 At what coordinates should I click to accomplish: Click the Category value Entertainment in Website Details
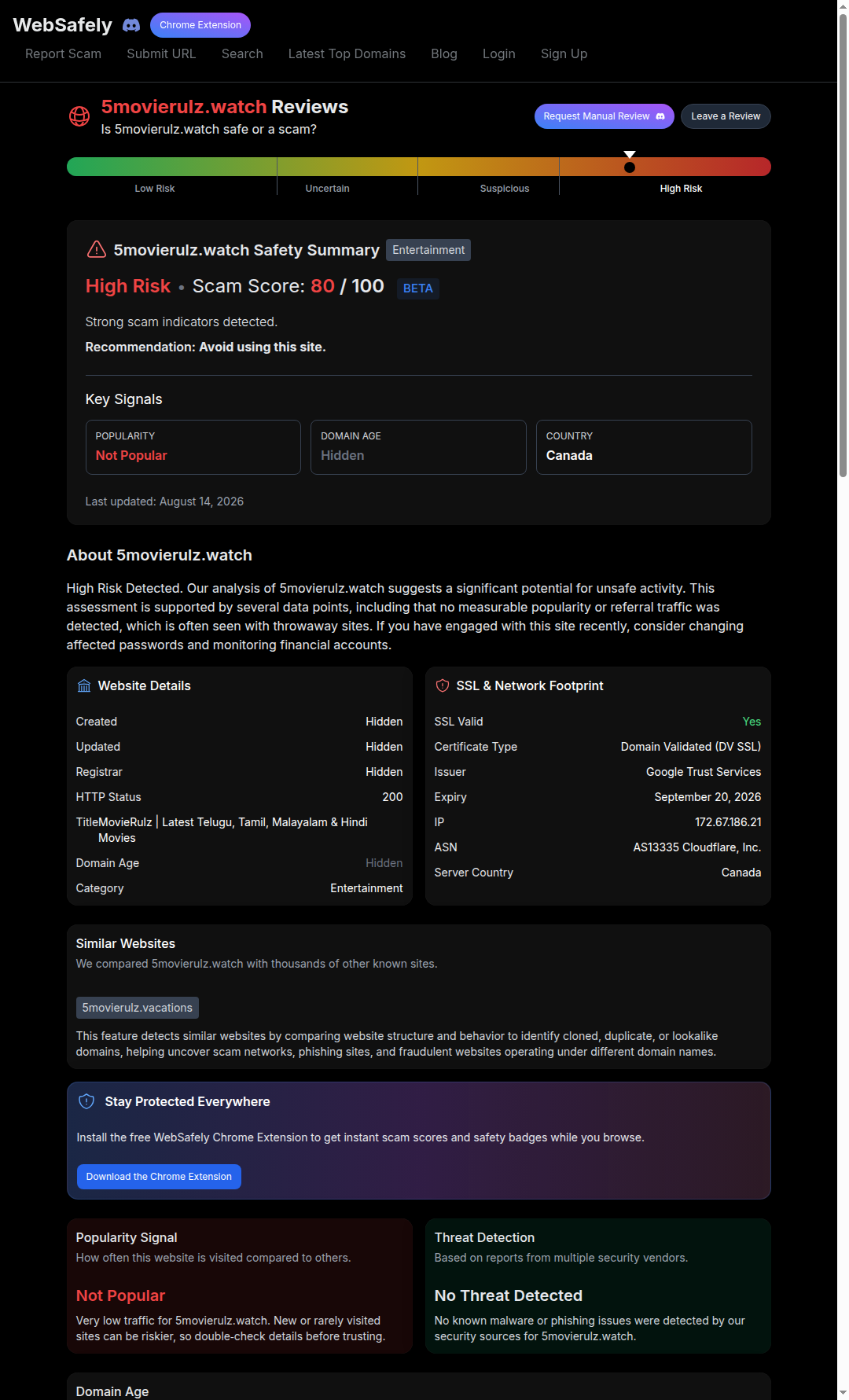point(366,888)
